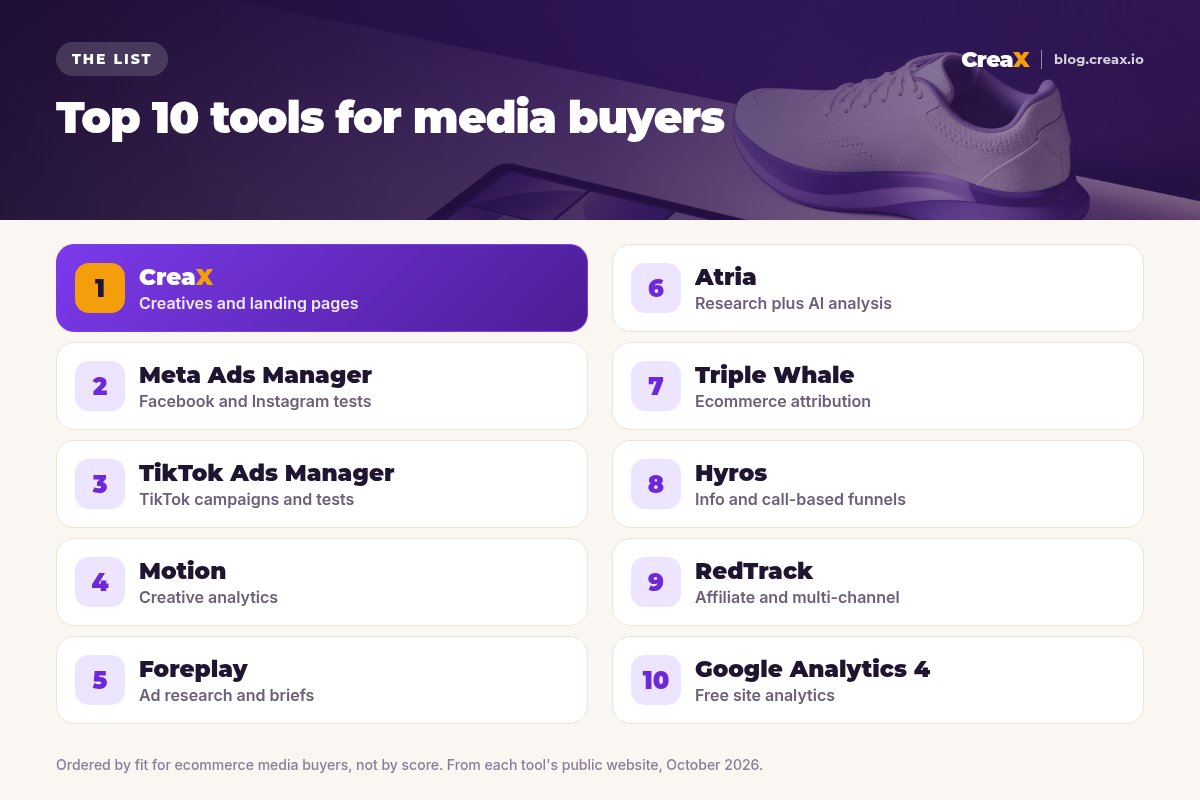Click the headline Top 10 tools for media buyers
The width and height of the screenshot is (1200, 800).
click(390, 118)
